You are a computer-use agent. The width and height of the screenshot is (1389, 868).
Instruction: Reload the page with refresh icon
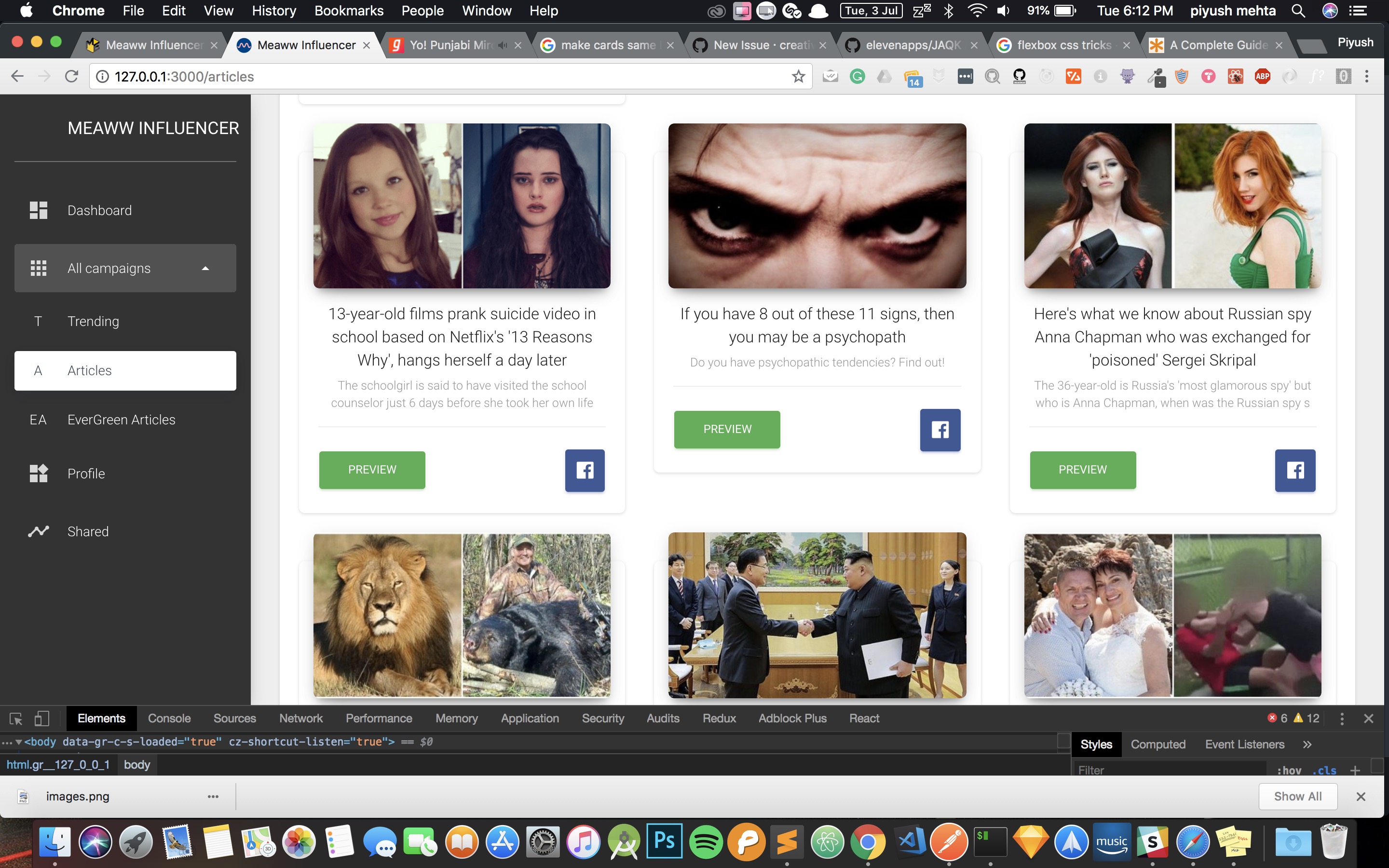click(71, 76)
